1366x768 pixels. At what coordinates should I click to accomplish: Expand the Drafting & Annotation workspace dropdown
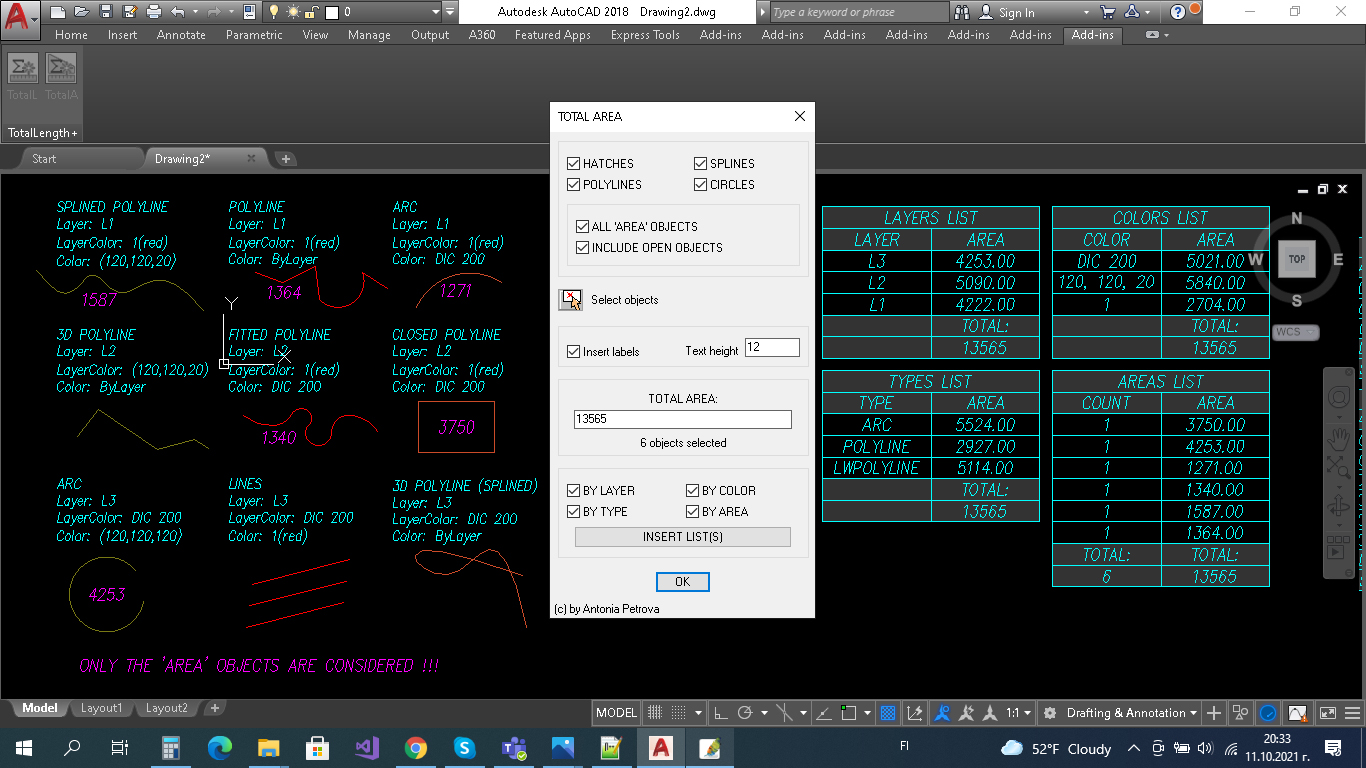[1193, 713]
